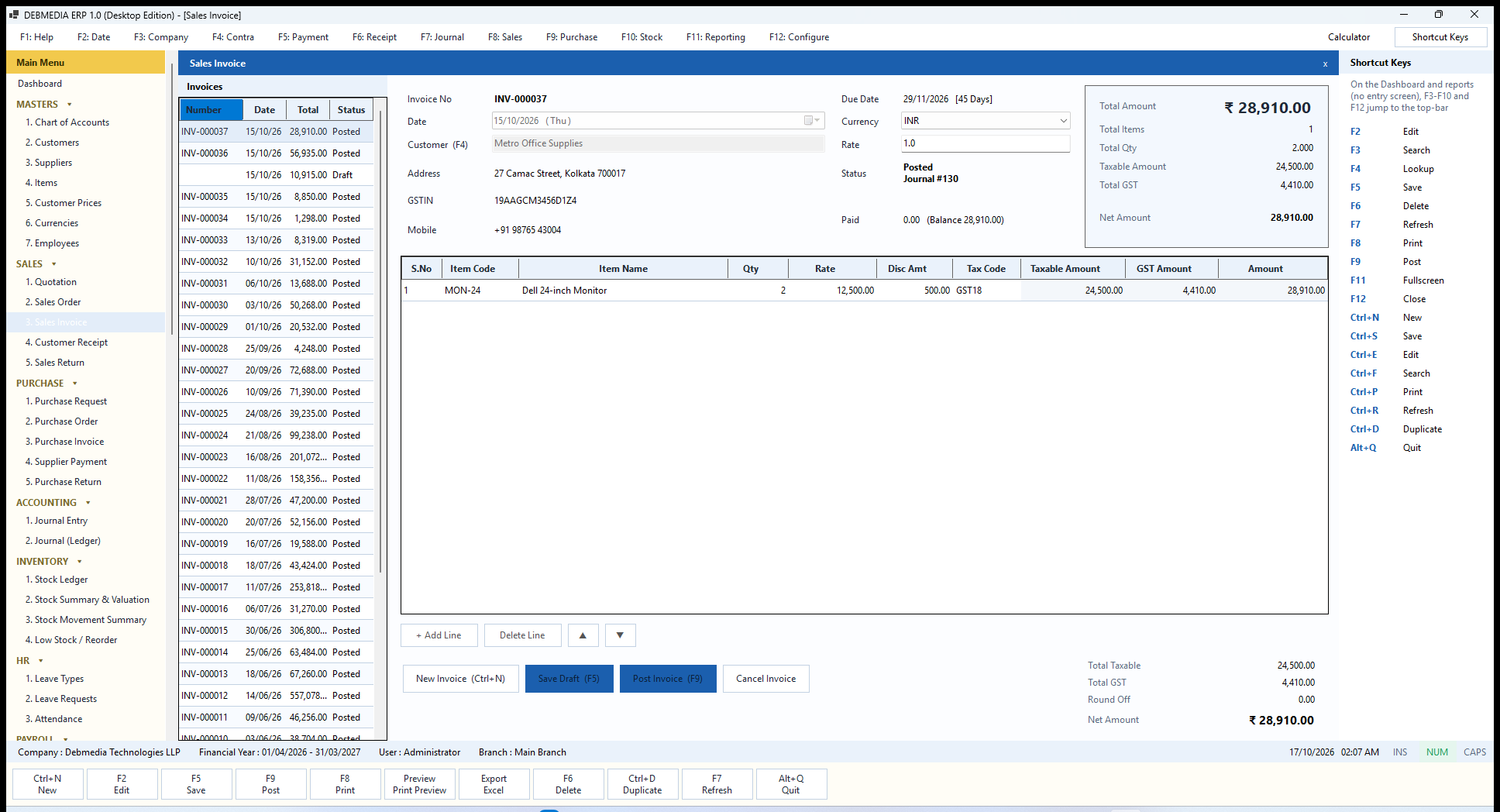Click the Customer field Metro Office Supplies
The image size is (1500, 812).
(x=658, y=143)
